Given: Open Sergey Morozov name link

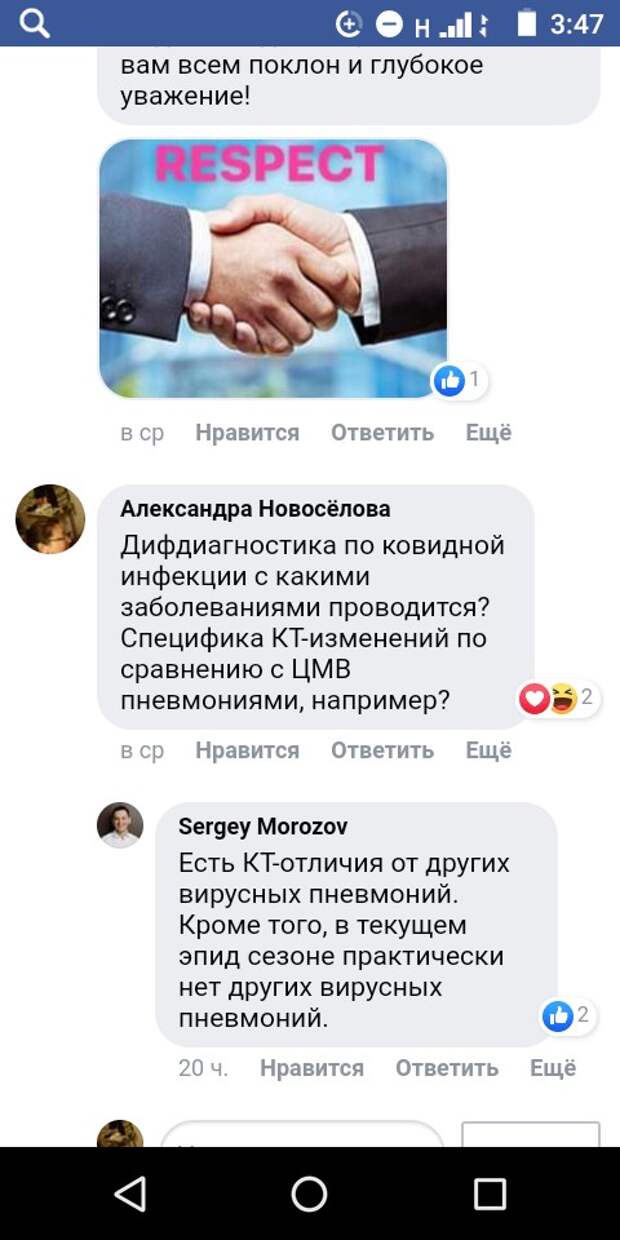Looking at the screenshot, I should (263, 827).
